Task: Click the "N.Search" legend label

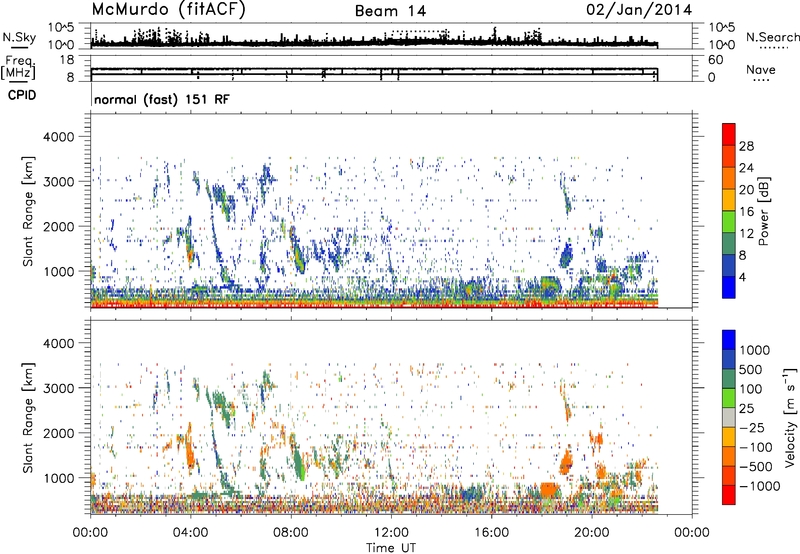Action: click(772, 37)
